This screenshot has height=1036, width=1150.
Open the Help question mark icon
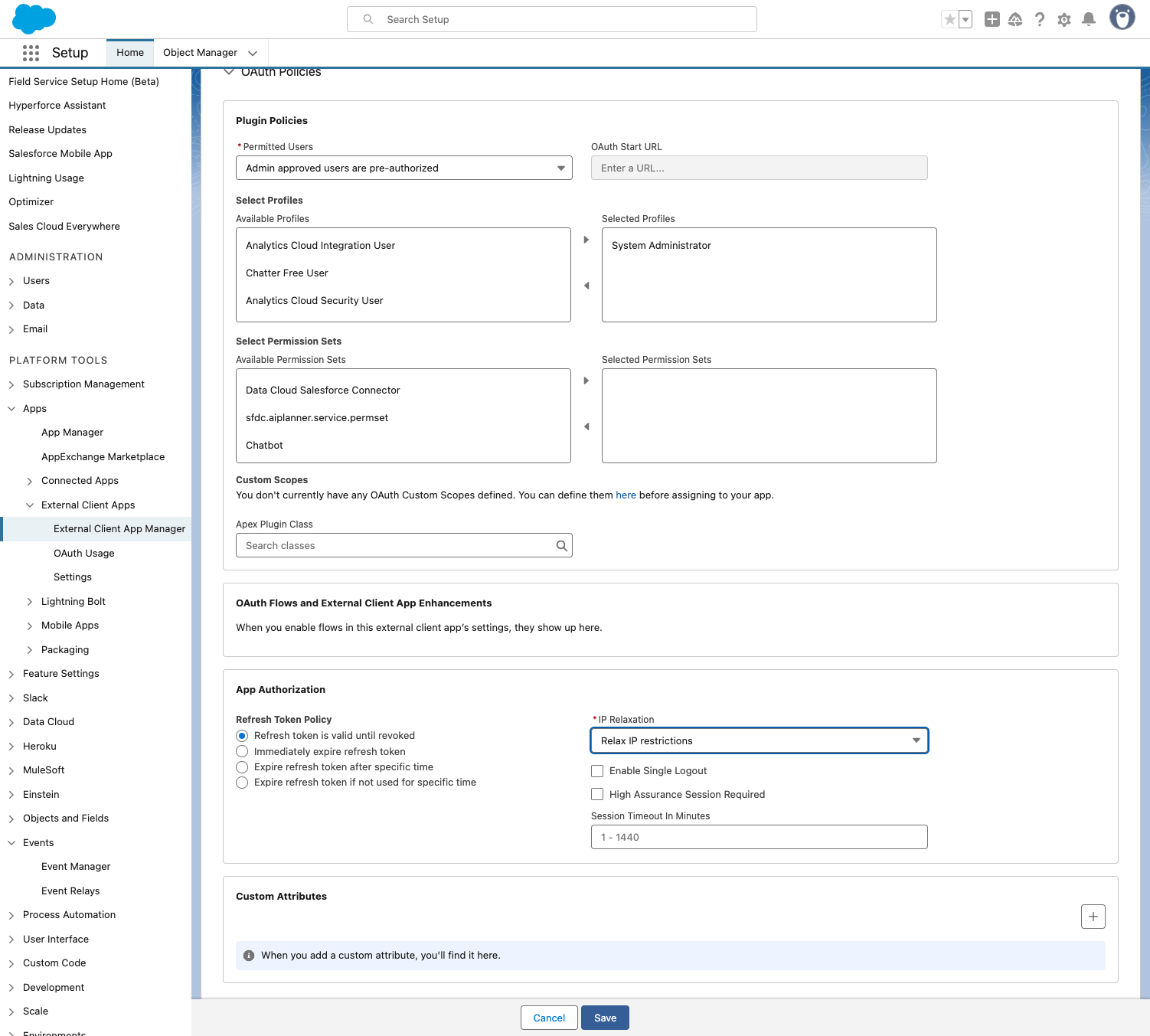point(1039,19)
